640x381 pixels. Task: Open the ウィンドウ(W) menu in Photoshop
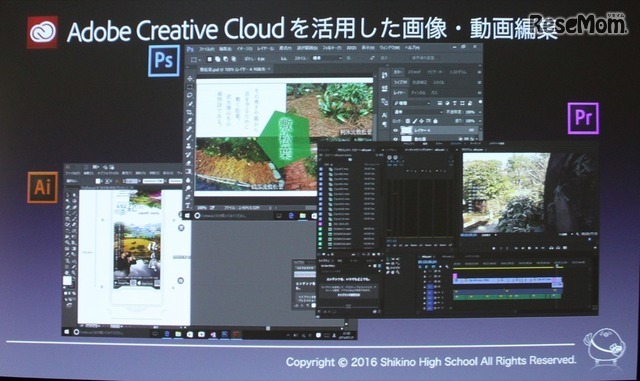pyautogui.click(x=389, y=48)
